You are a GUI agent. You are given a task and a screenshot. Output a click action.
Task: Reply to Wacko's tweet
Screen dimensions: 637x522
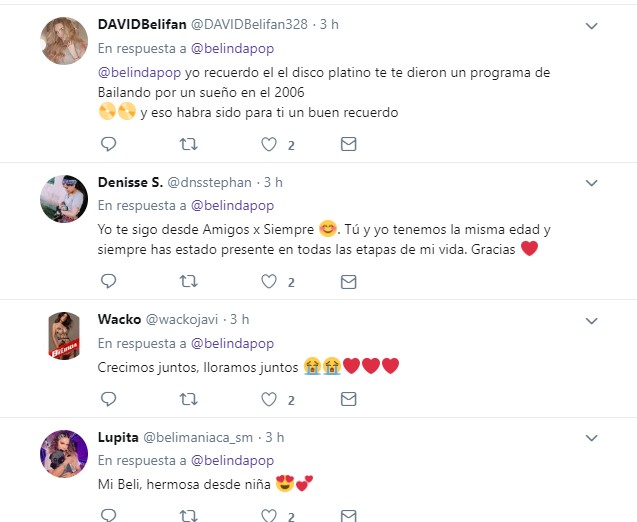(108, 399)
